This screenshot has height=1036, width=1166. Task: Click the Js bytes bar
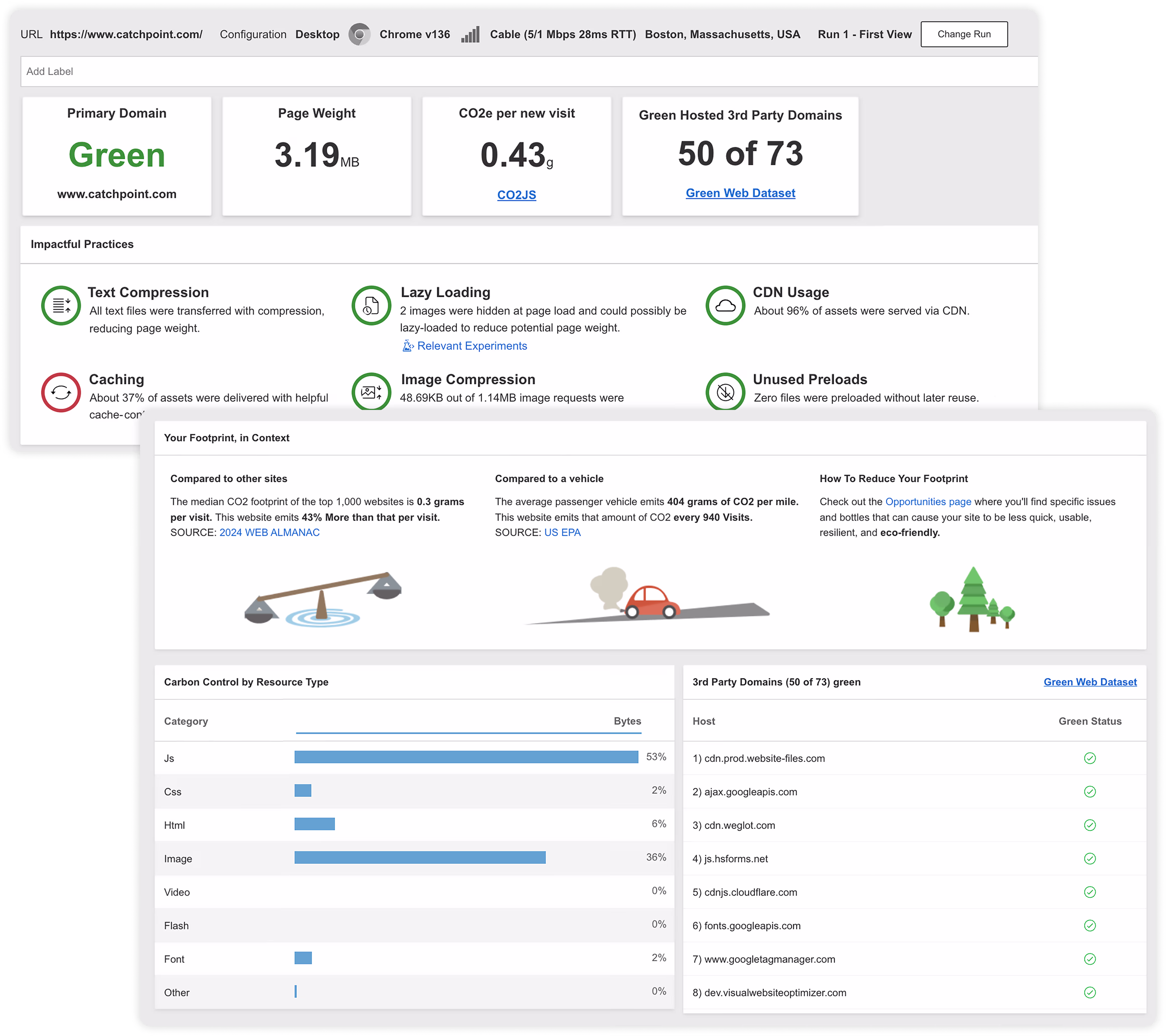coord(466,757)
